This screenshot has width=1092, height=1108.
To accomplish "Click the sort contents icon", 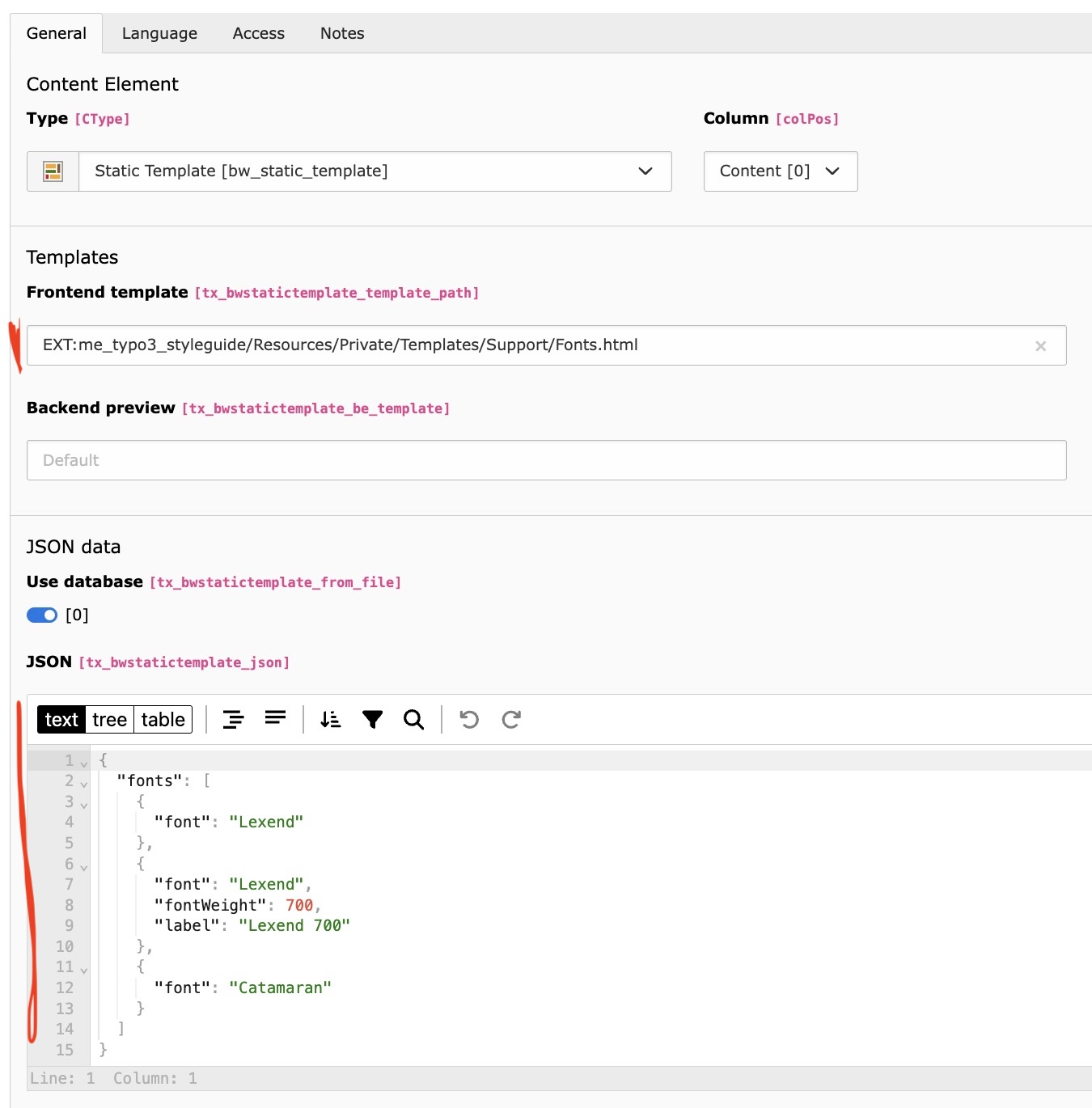I will click(x=330, y=719).
